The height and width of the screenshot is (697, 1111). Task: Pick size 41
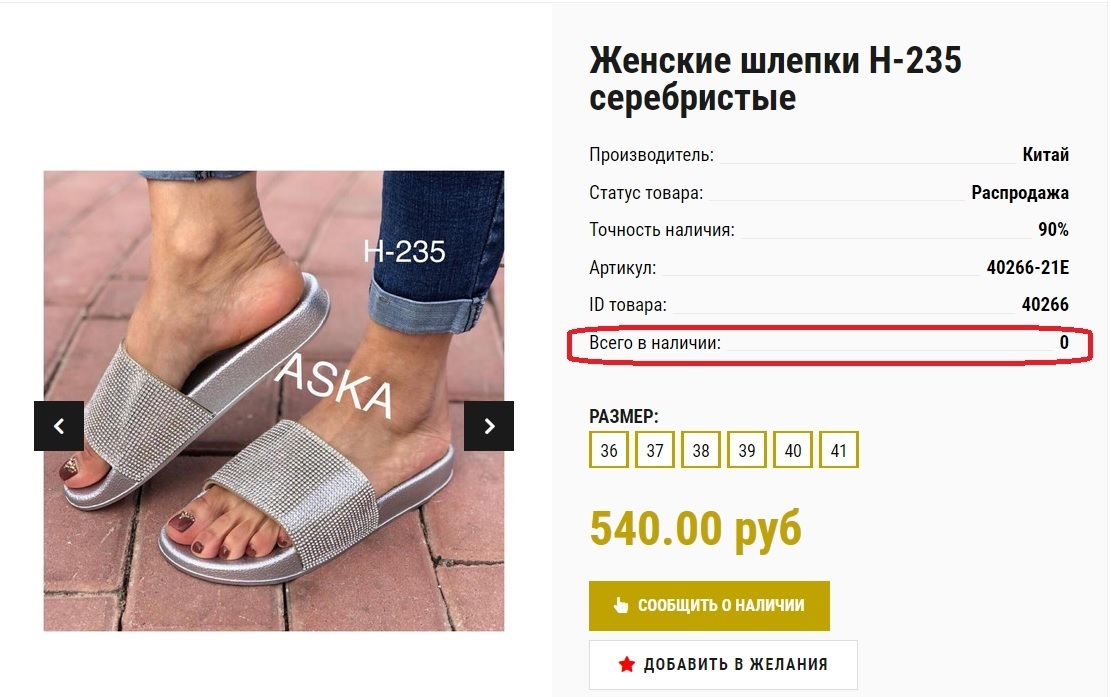(x=839, y=450)
